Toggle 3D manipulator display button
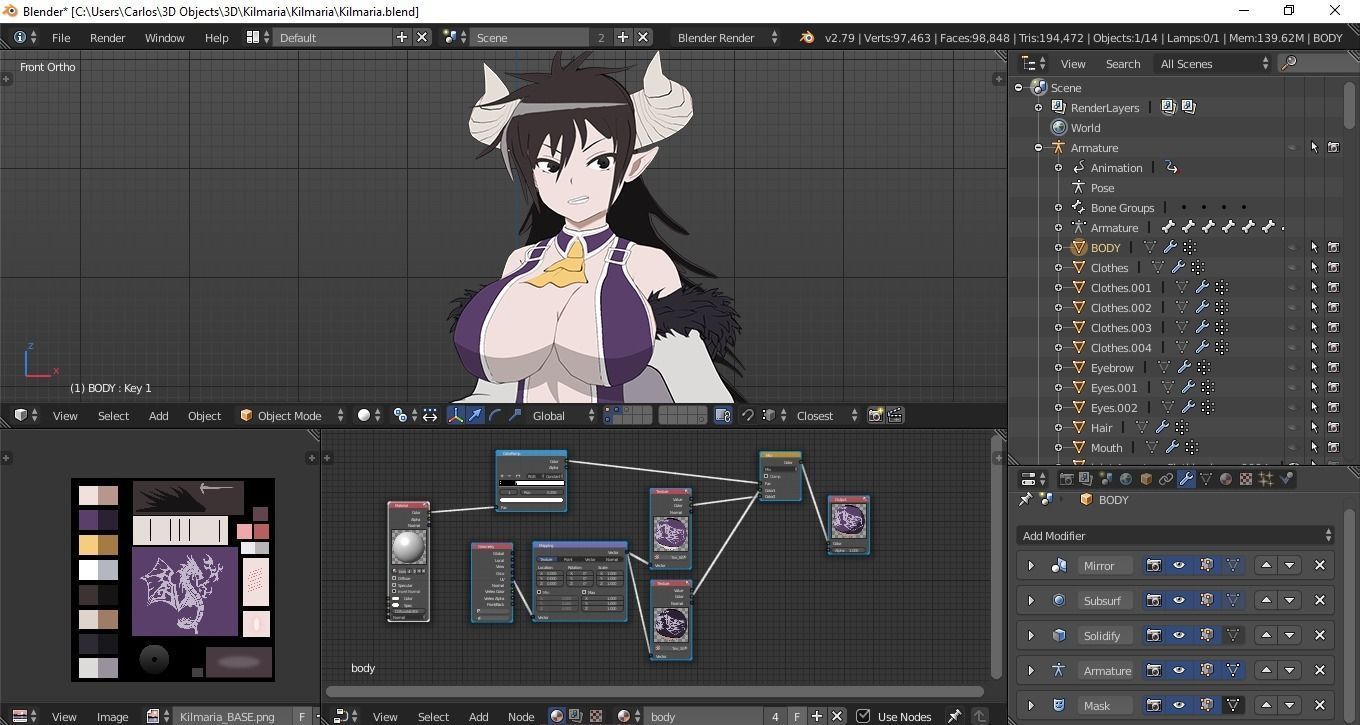 pyautogui.click(x=455, y=416)
